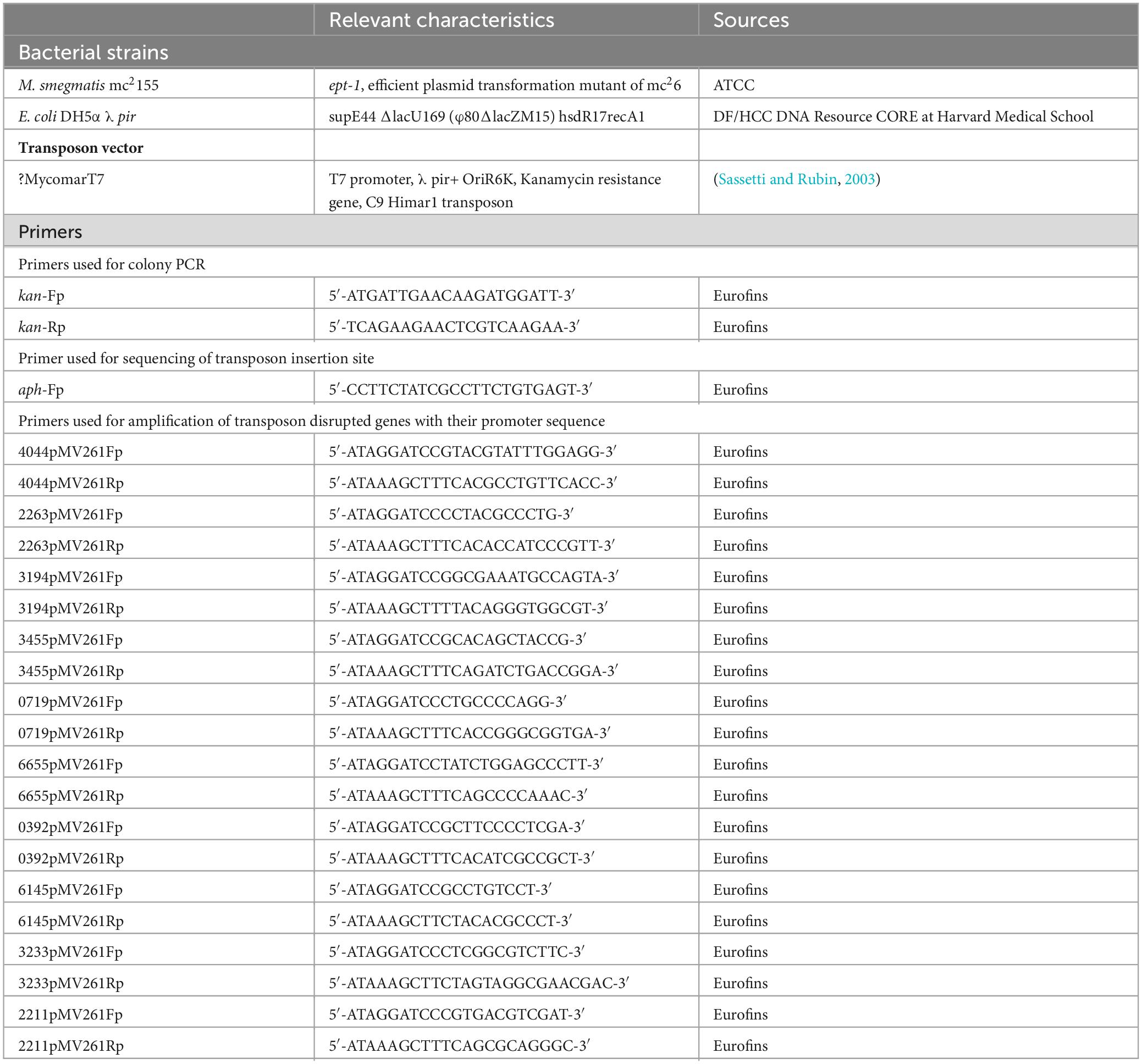Select the 'DF/HCC DNA Resource CORE' source cell
This screenshot has width=1142, height=1064.
[x=903, y=117]
